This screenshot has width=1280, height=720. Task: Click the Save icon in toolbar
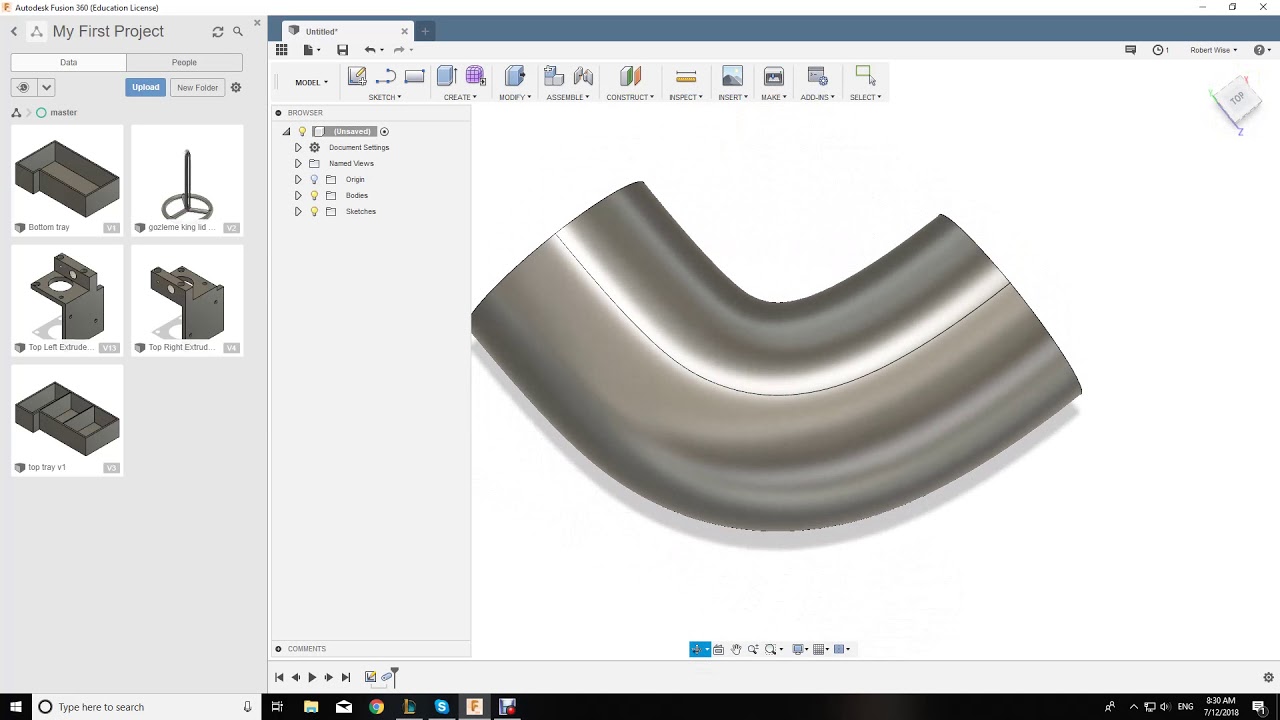[x=342, y=50]
